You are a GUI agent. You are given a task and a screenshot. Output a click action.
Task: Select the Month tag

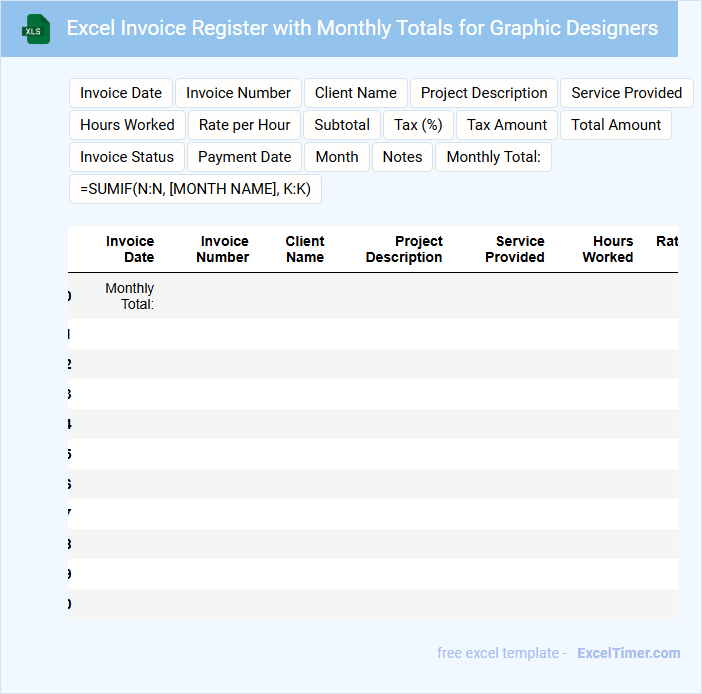coord(337,157)
